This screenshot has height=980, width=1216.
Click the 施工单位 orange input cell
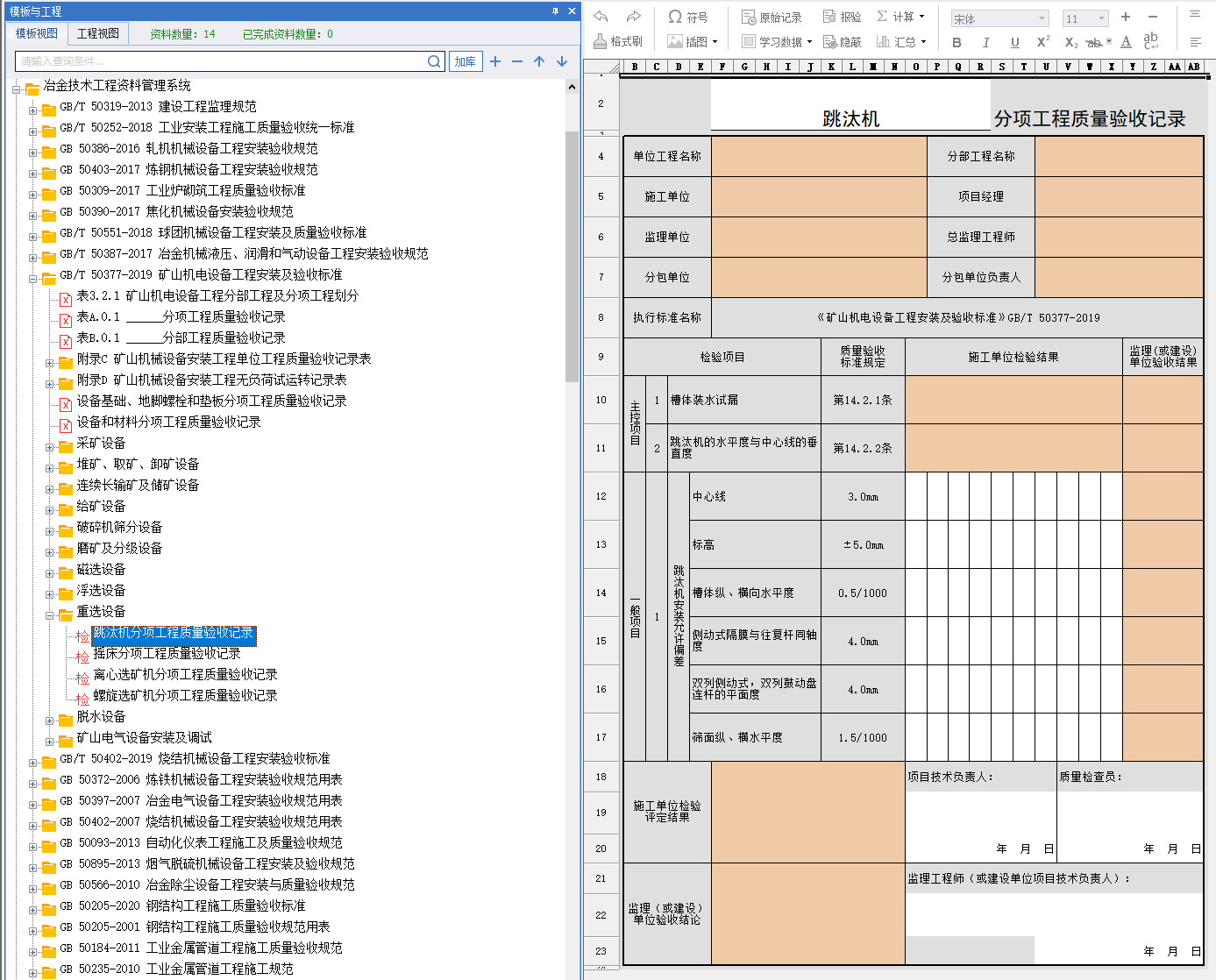(819, 196)
